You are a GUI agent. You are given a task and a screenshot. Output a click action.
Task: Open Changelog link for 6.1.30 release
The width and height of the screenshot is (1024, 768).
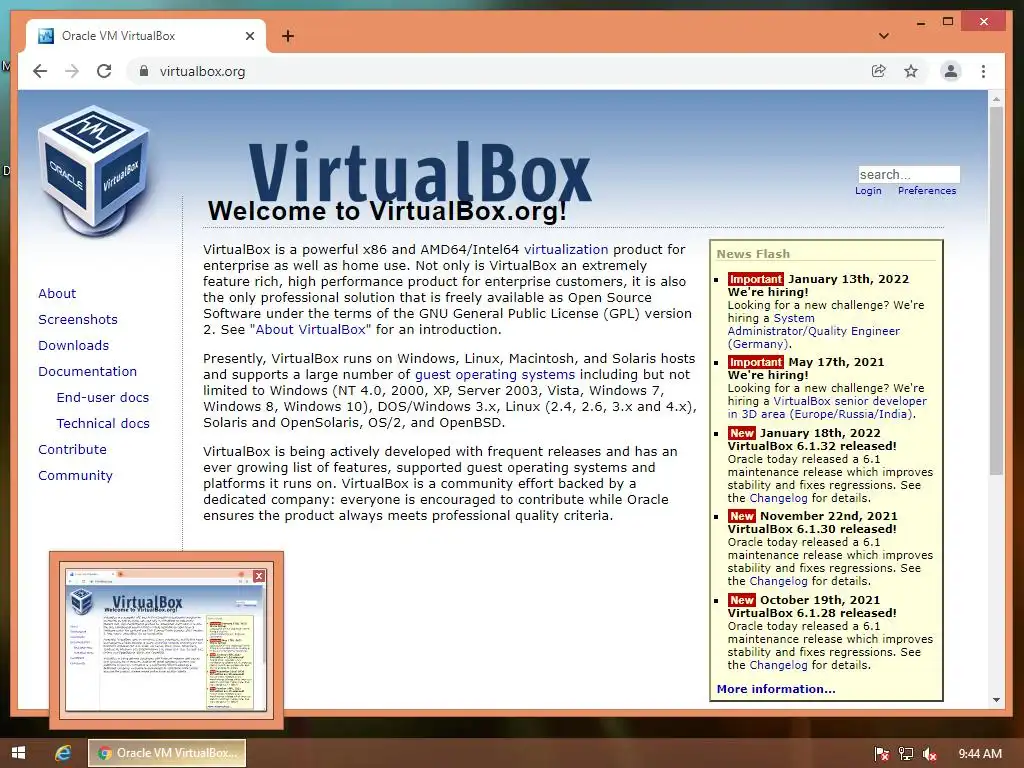[x=778, y=581]
